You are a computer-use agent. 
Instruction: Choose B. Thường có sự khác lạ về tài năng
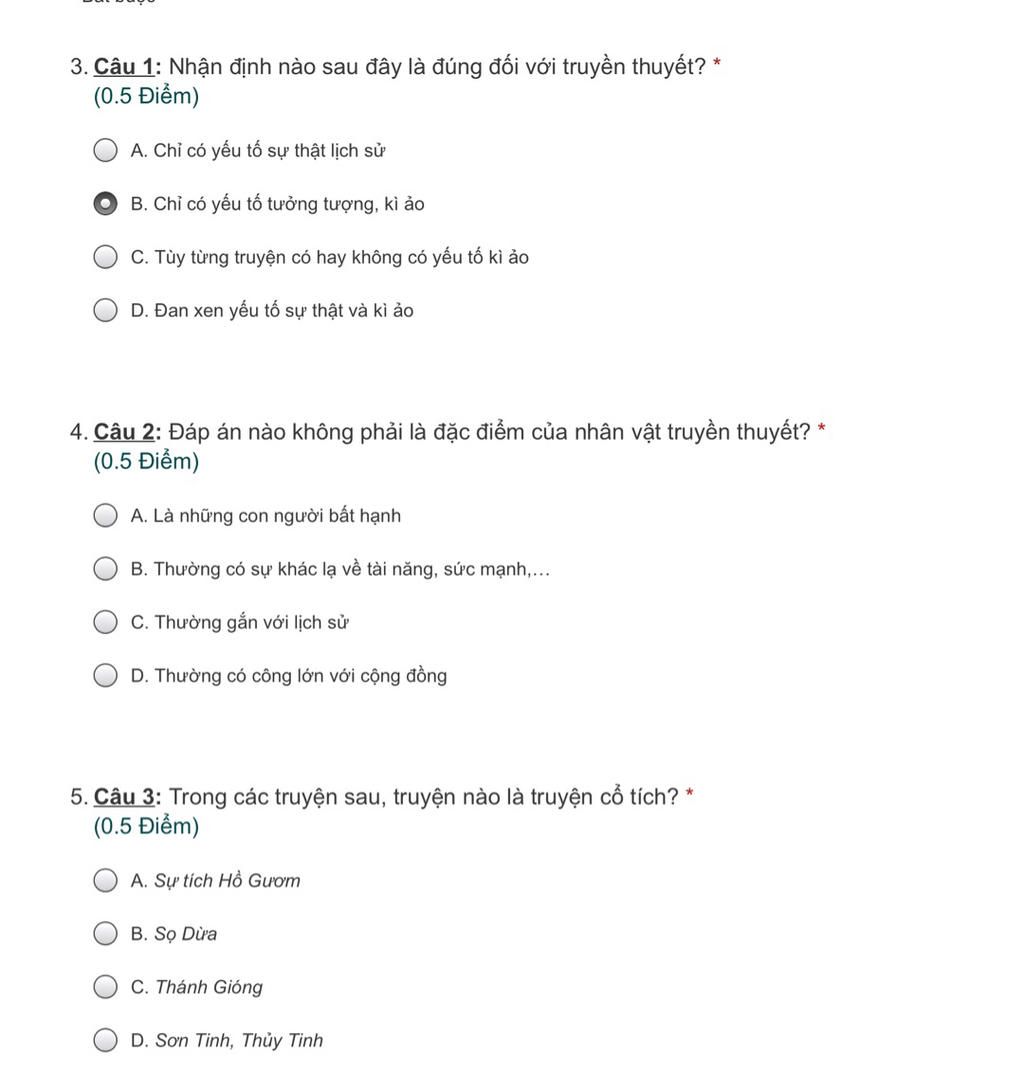click(x=105, y=569)
